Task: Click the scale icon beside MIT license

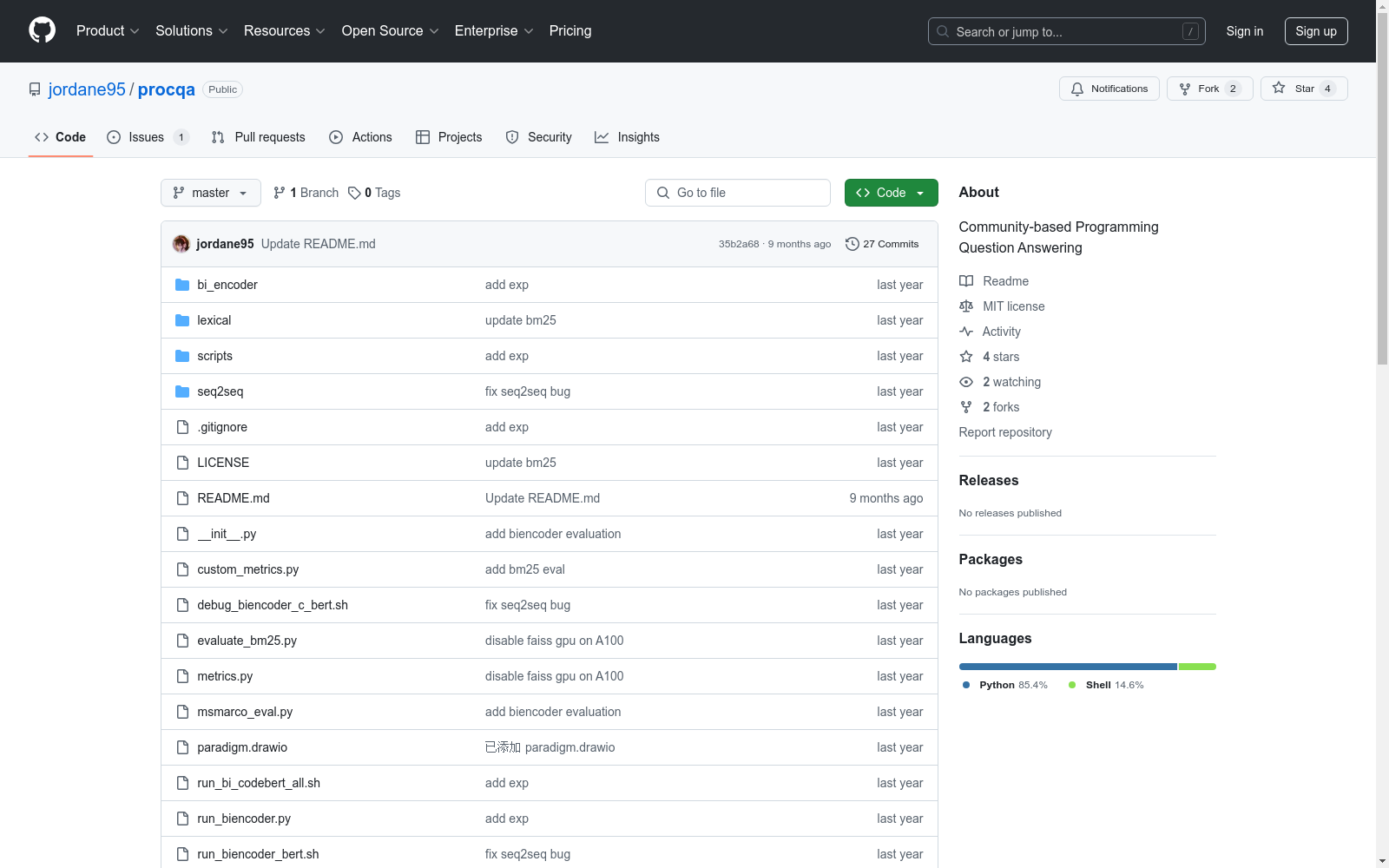Action: (x=966, y=306)
